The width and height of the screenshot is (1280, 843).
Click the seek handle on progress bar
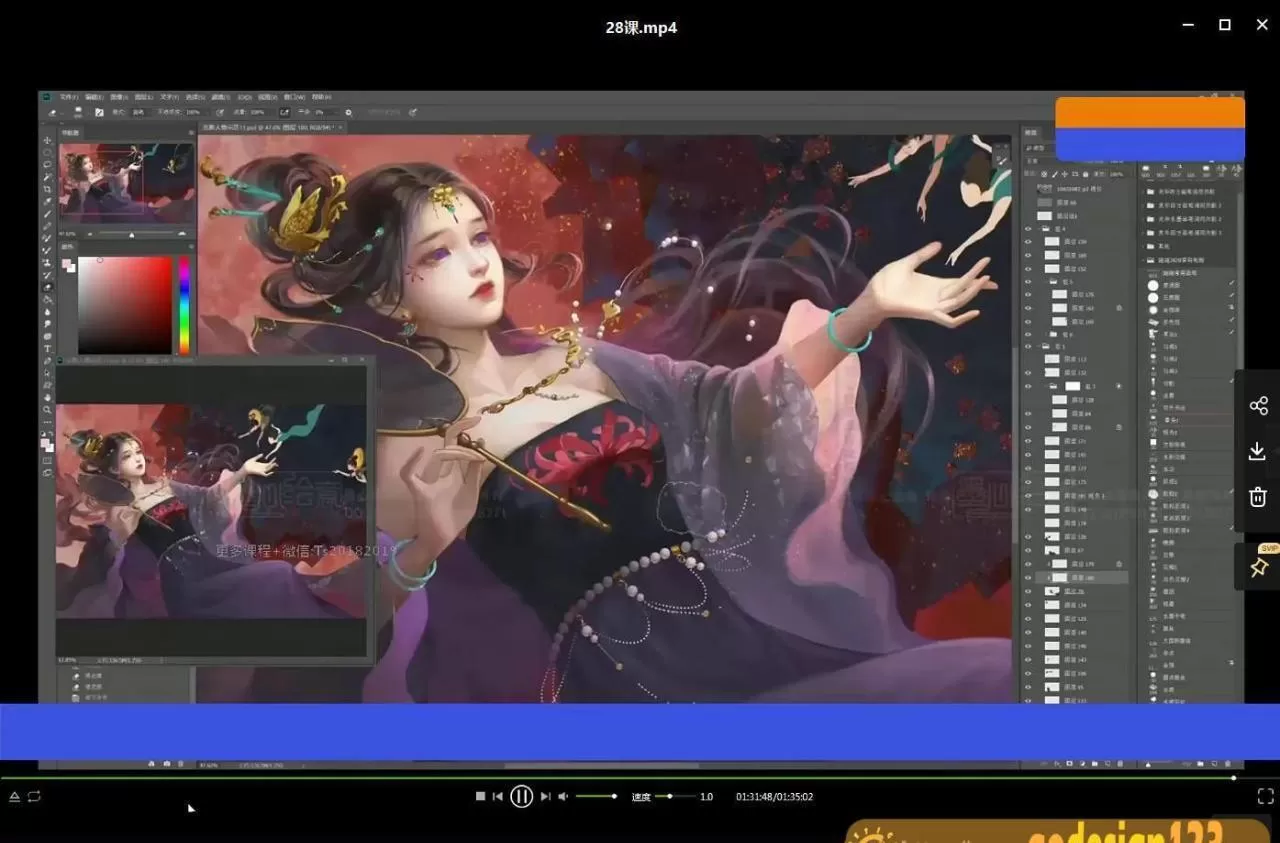(1233, 778)
